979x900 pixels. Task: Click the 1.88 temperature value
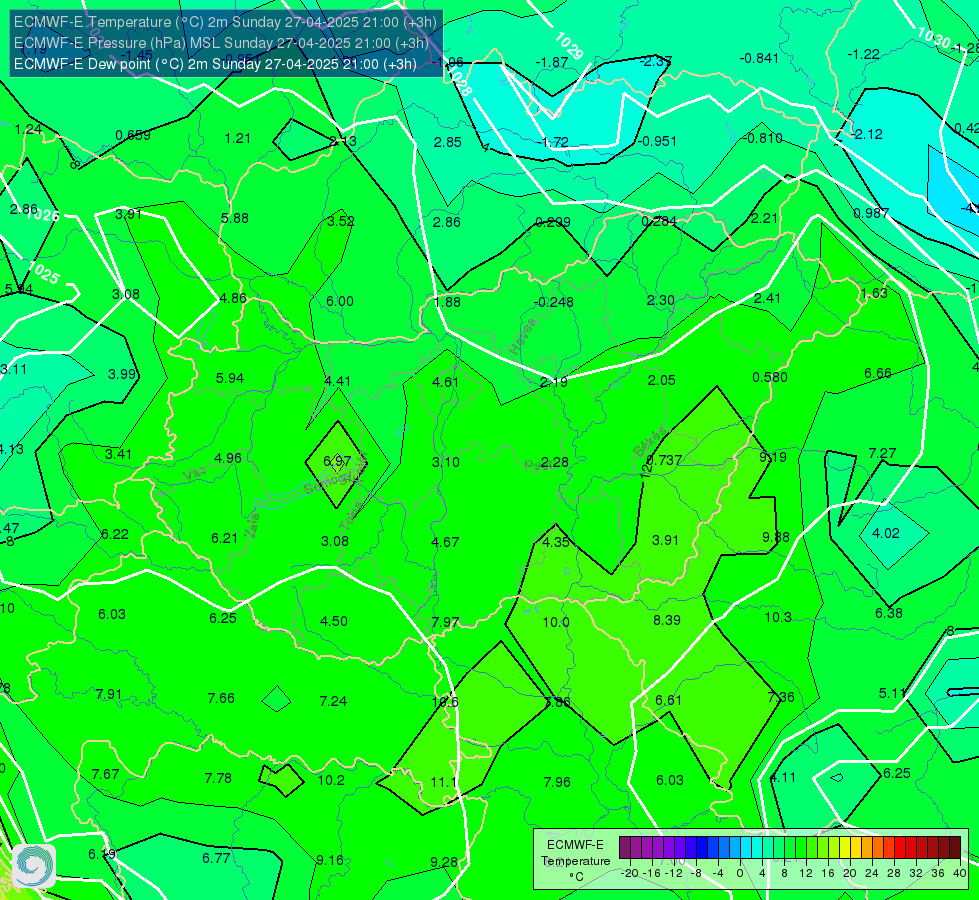click(x=447, y=302)
